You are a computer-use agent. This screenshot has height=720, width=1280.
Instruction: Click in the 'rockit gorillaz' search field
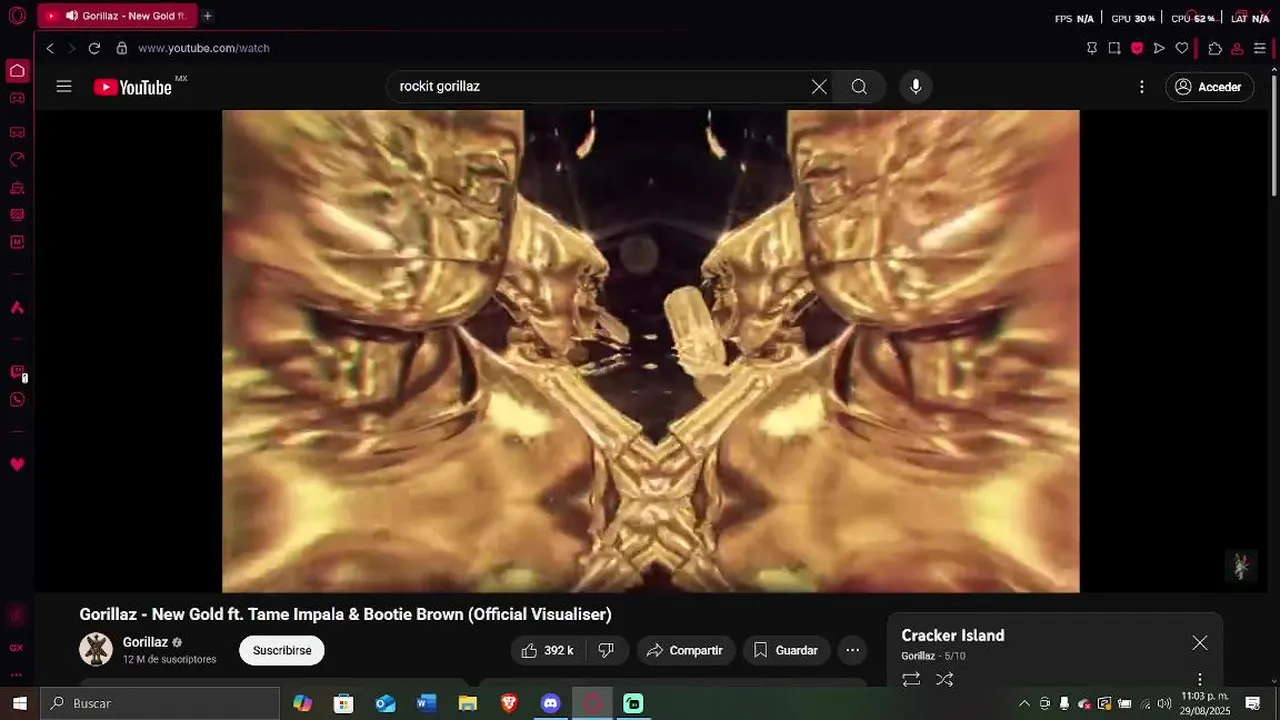tap(600, 87)
